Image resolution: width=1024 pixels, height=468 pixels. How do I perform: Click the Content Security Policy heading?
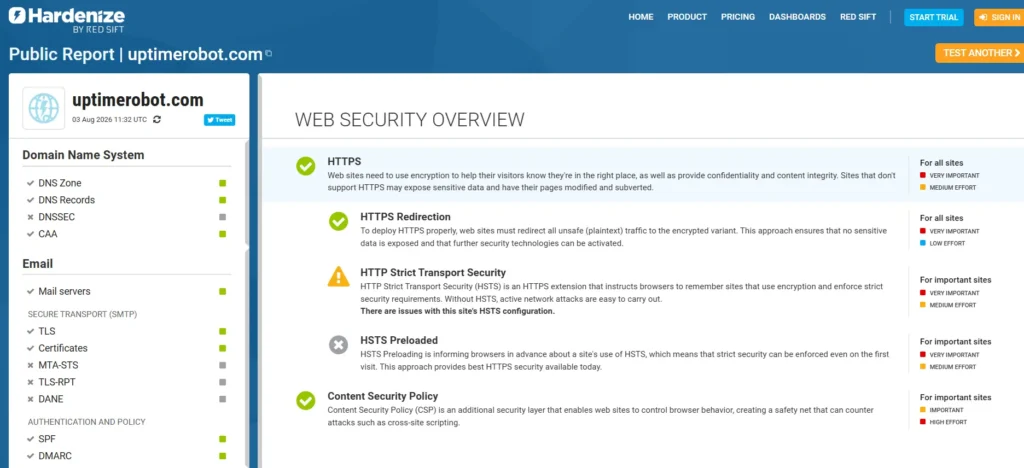click(x=383, y=396)
